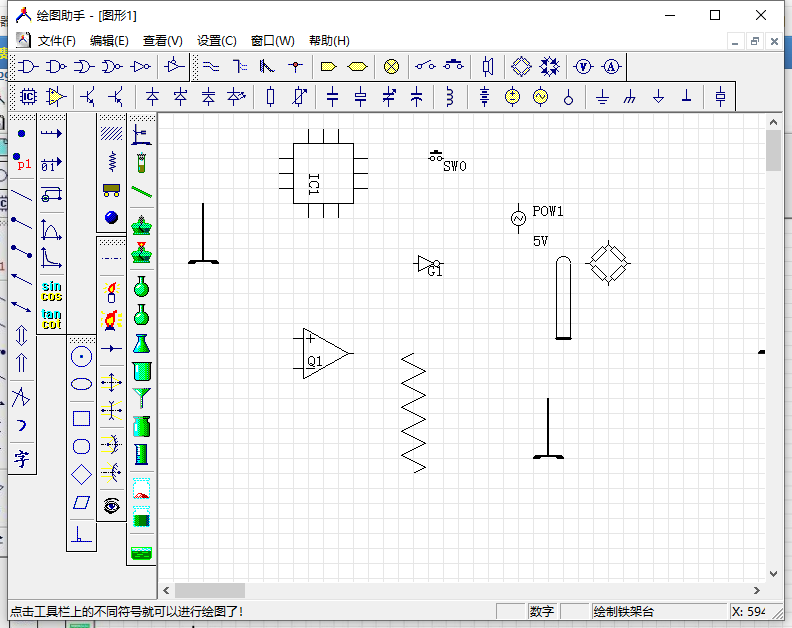Pick the inductor coil symbol
The width and height of the screenshot is (792, 628).
pos(450,96)
